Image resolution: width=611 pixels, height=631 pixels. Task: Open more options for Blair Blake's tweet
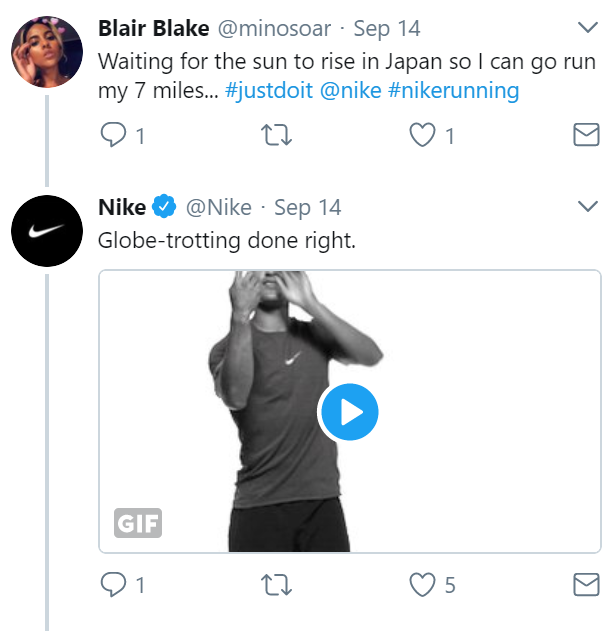(588, 27)
